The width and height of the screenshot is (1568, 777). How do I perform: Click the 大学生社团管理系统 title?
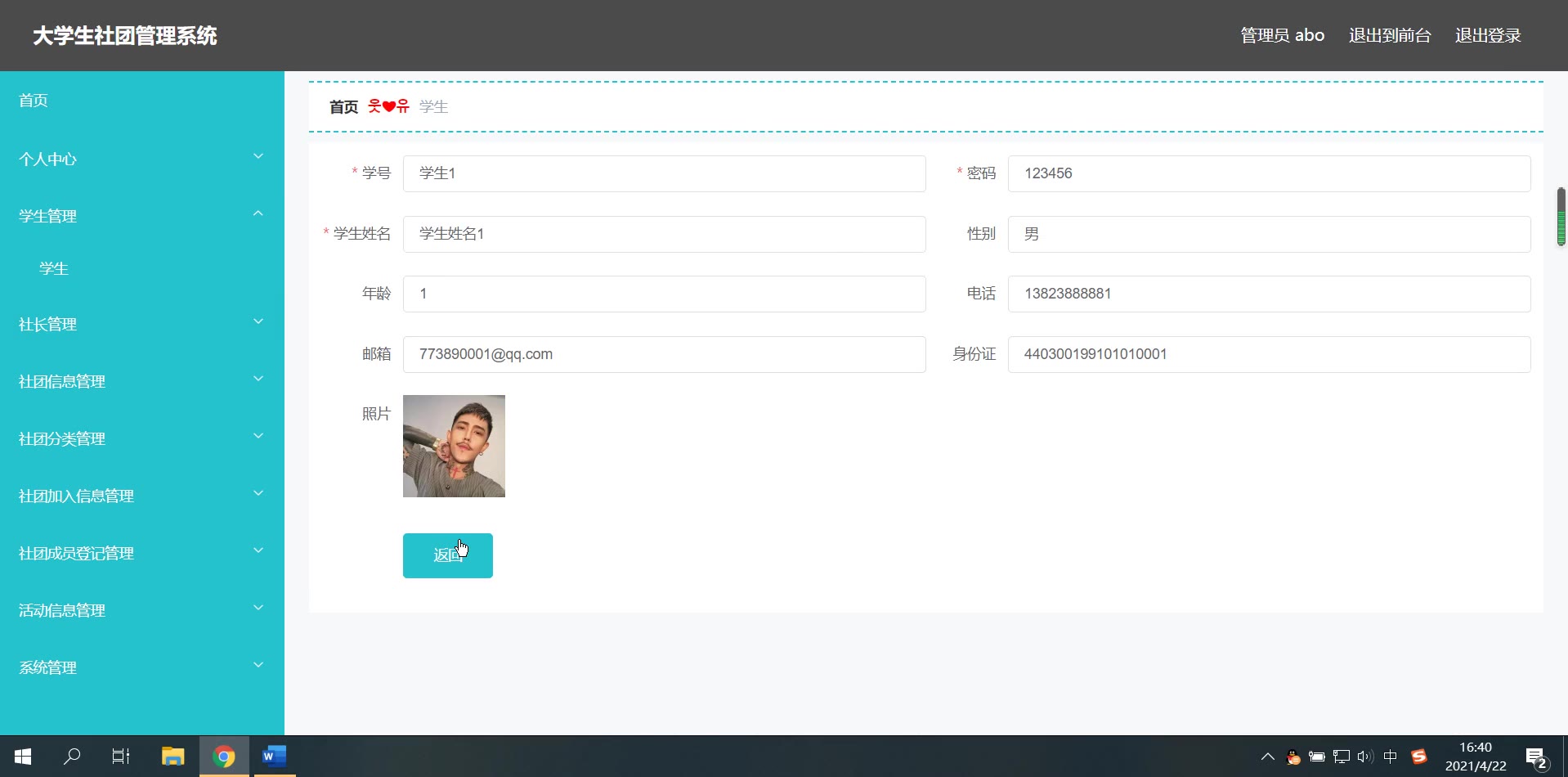pyautogui.click(x=125, y=36)
